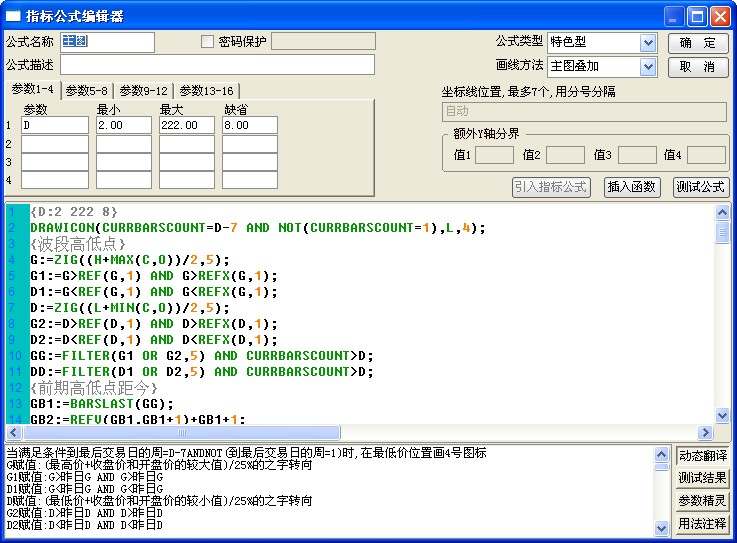This screenshot has width=737, height=543.
Task: Click the 取消 button
Action: click(698, 67)
